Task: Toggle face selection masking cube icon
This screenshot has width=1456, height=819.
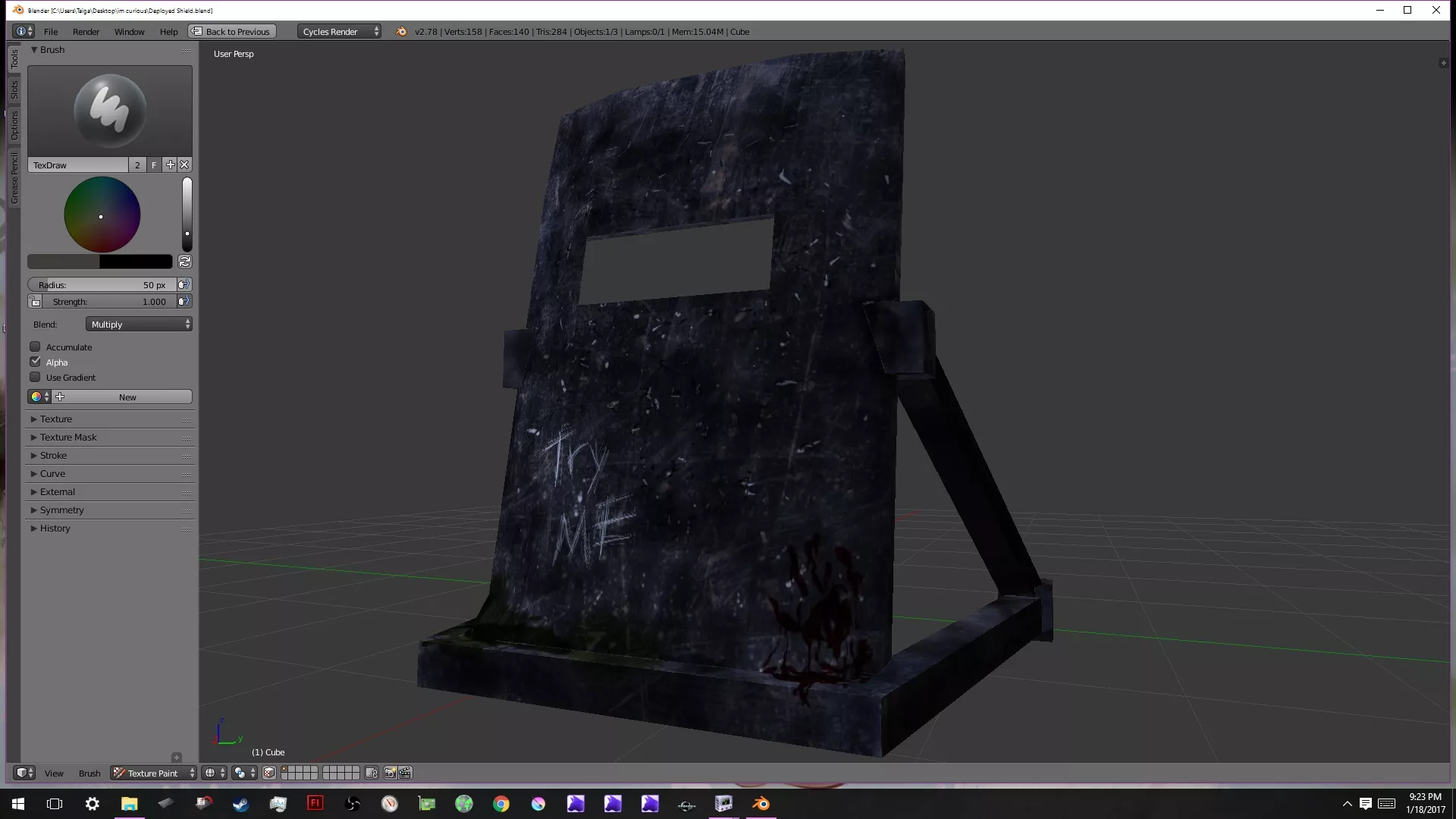Action: point(268,773)
